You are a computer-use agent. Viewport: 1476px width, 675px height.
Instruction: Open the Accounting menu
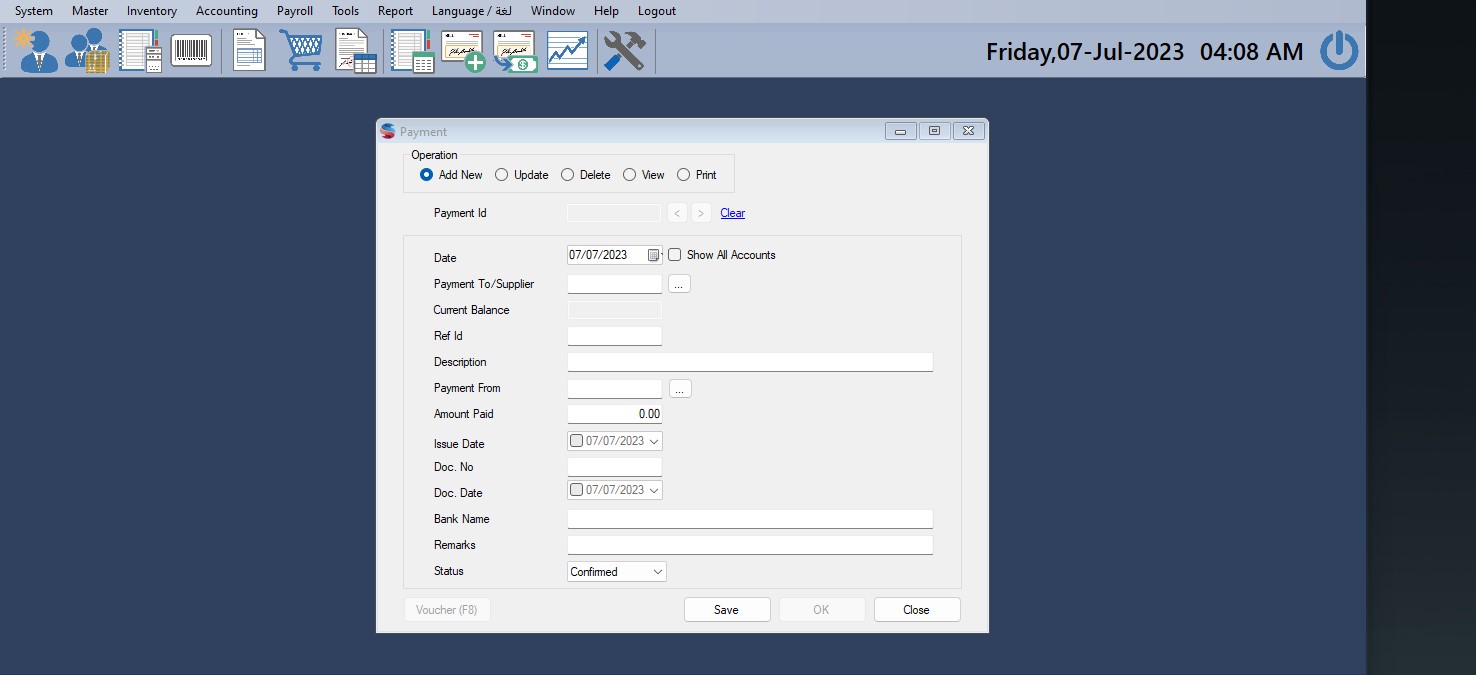tap(227, 11)
